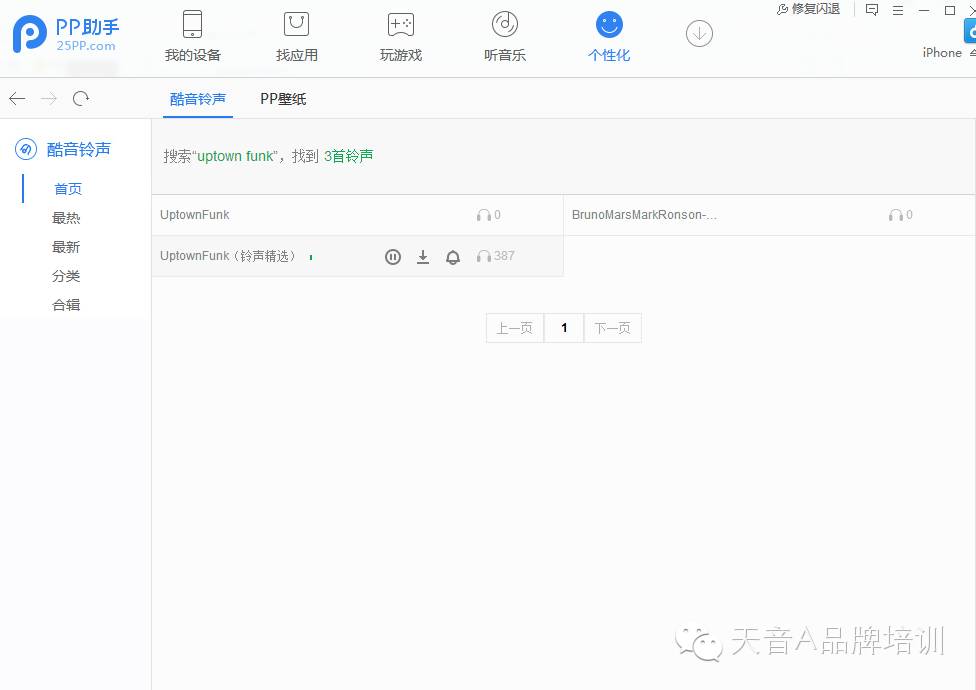Viewport: 976px width, 690px height.
Task: Switch to the 酷音铃声 tab
Action: pyautogui.click(x=198, y=100)
